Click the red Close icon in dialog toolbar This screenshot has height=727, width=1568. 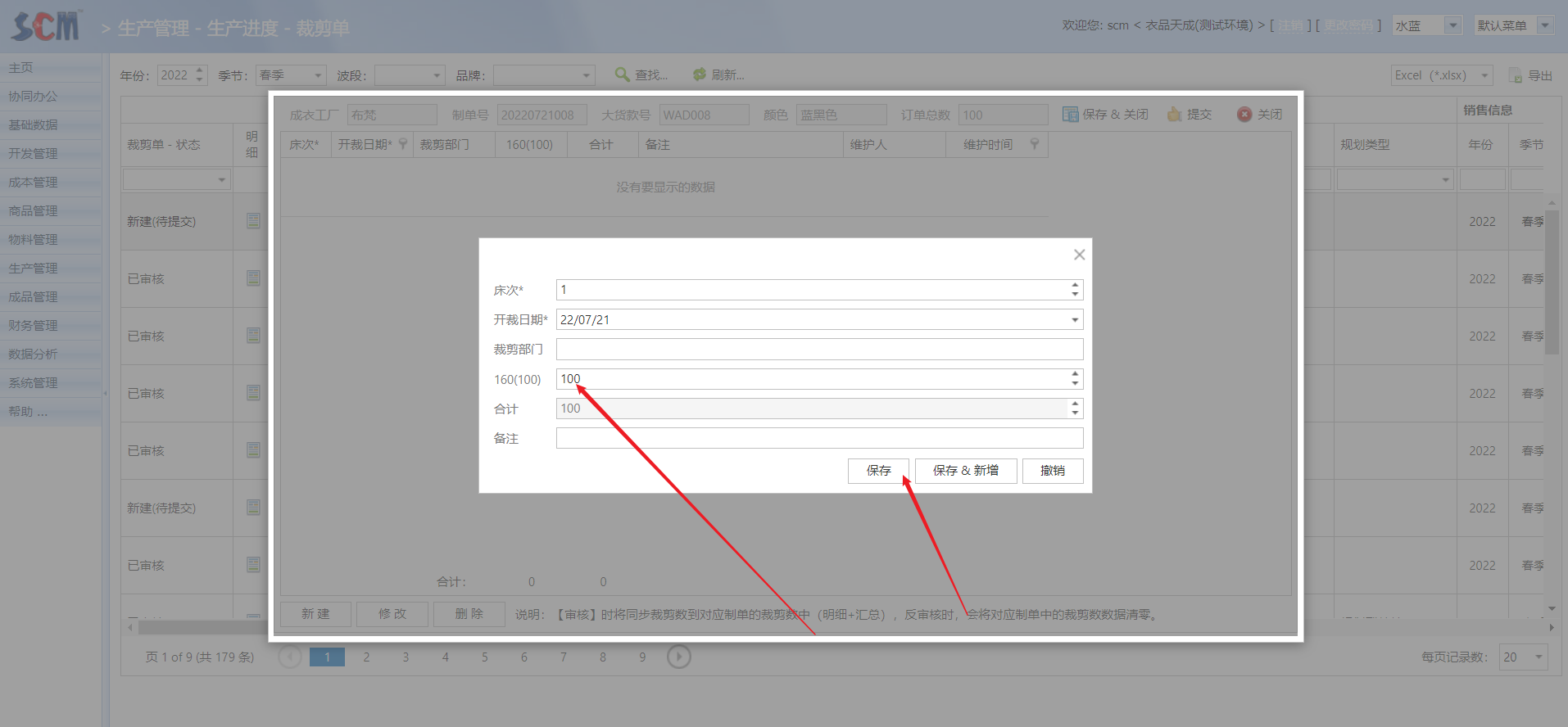tap(1244, 115)
